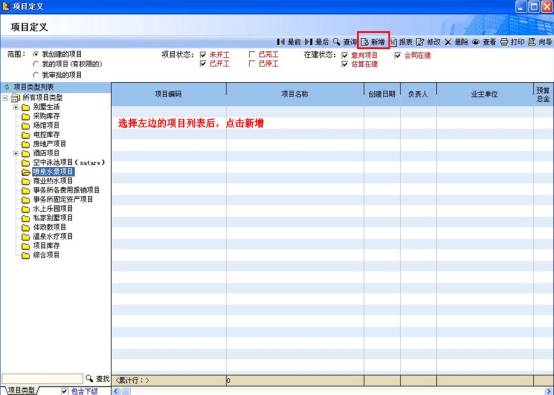Open the 查询 search tool
The height and width of the screenshot is (395, 554).
(344, 42)
